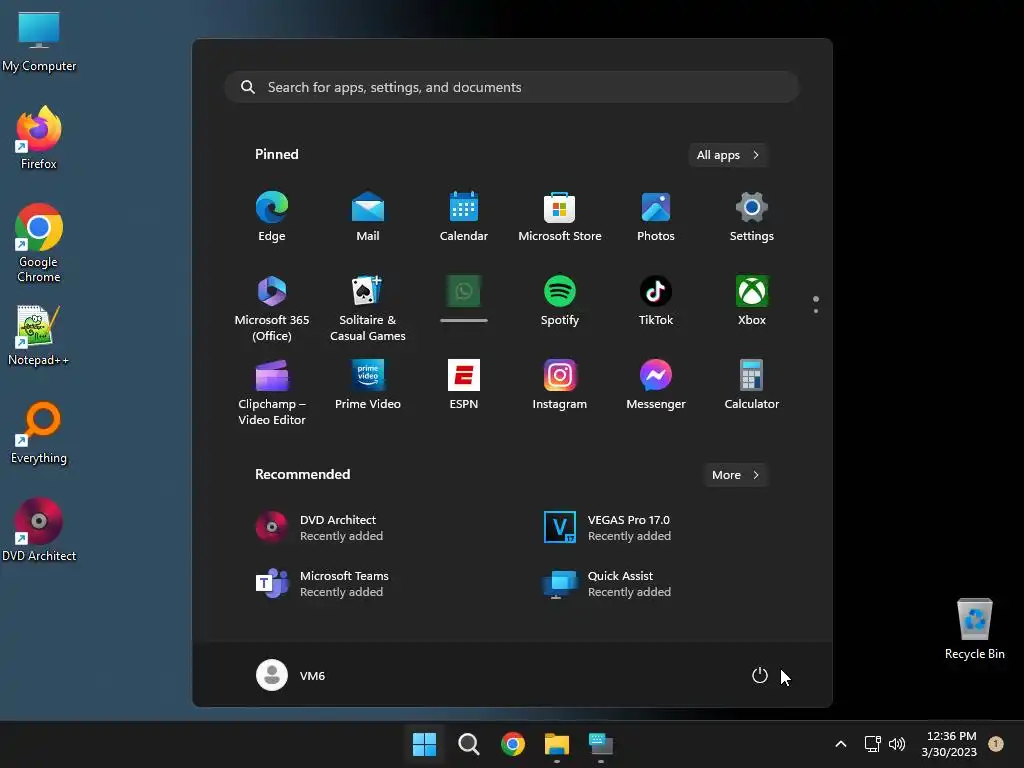This screenshot has height=768, width=1024.
Task: Open the running app next to File Explorer
Action: point(601,744)
